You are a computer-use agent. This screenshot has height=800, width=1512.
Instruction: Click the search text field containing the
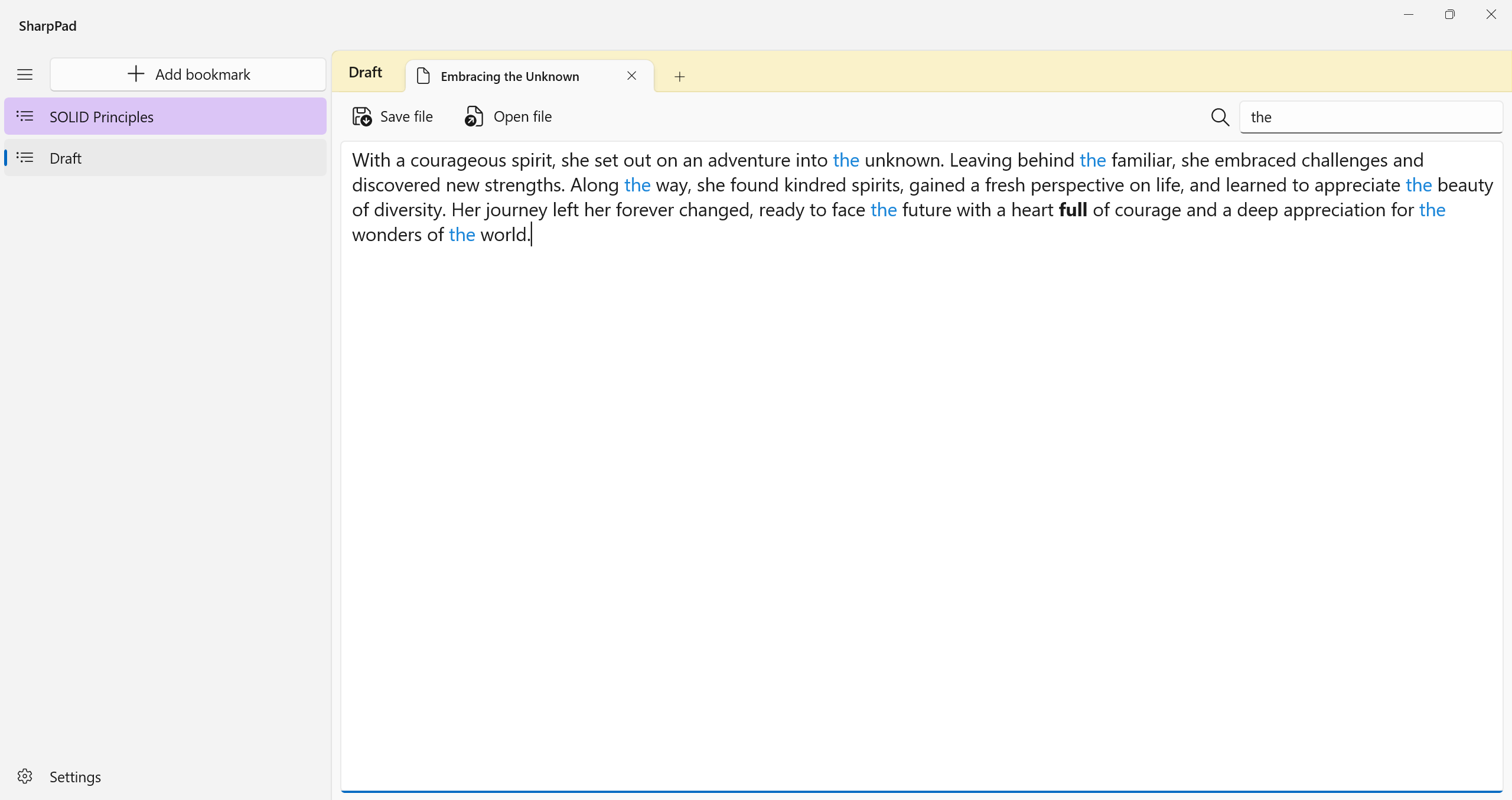pos(1370,117)
